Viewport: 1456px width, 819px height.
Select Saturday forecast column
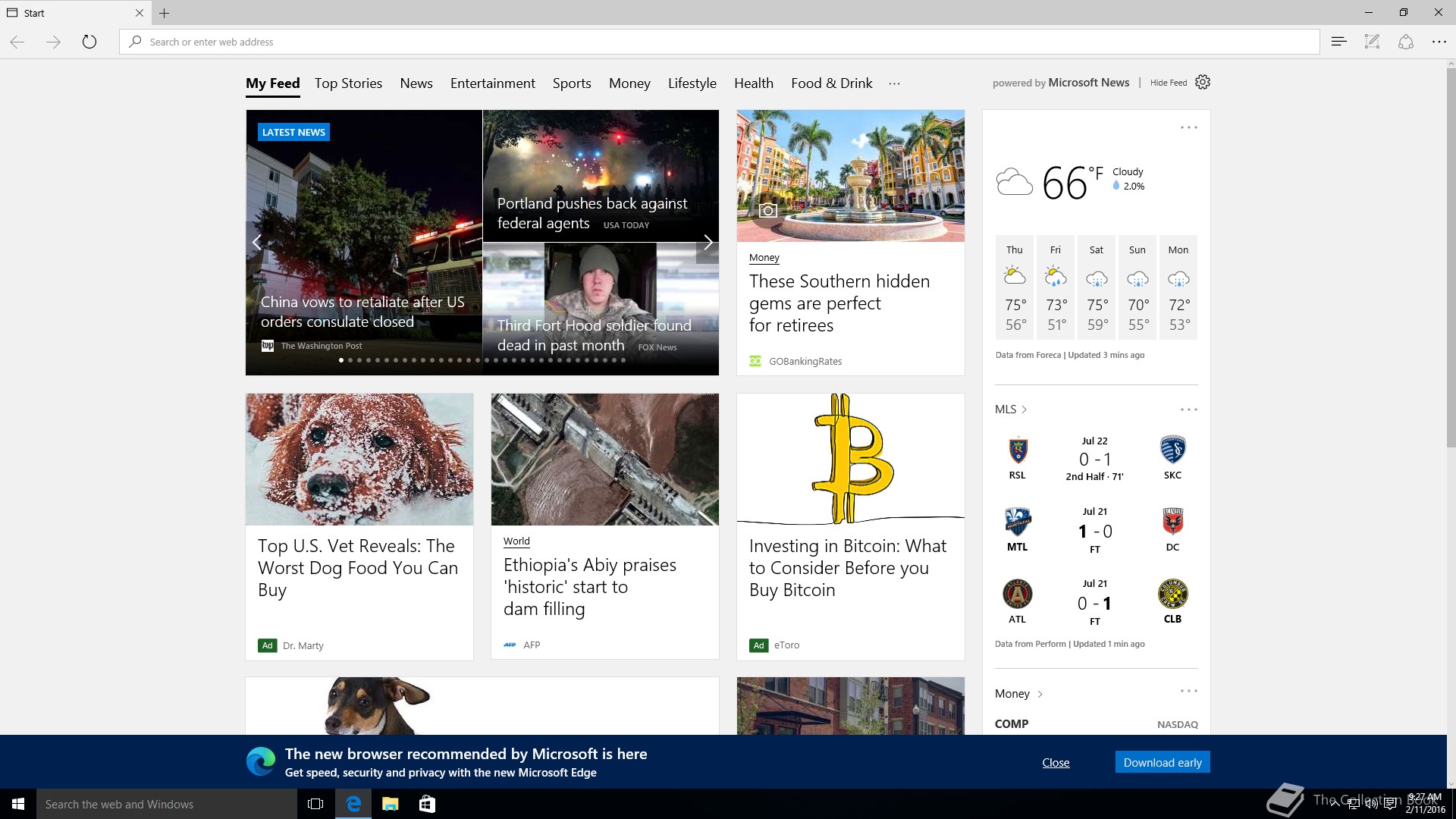1097,287
